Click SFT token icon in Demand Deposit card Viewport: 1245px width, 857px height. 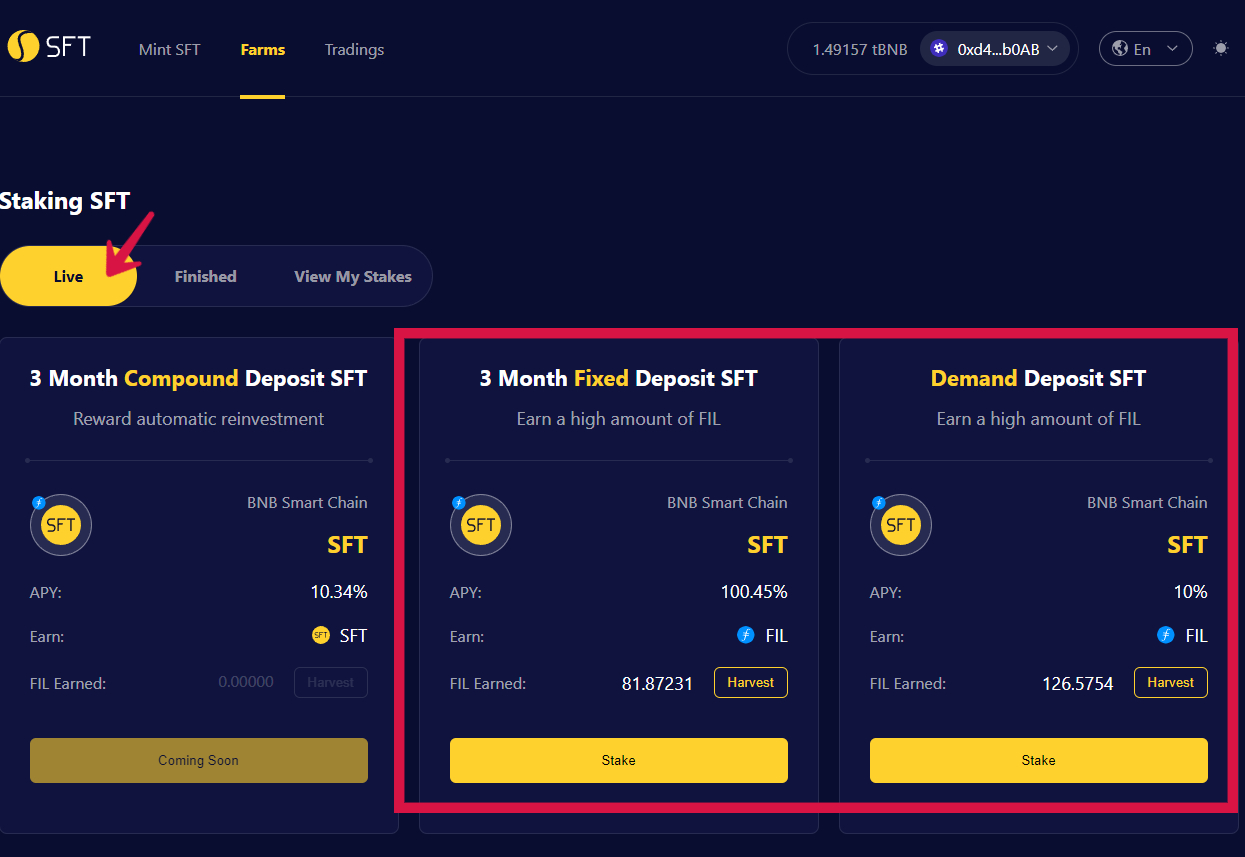901,525
